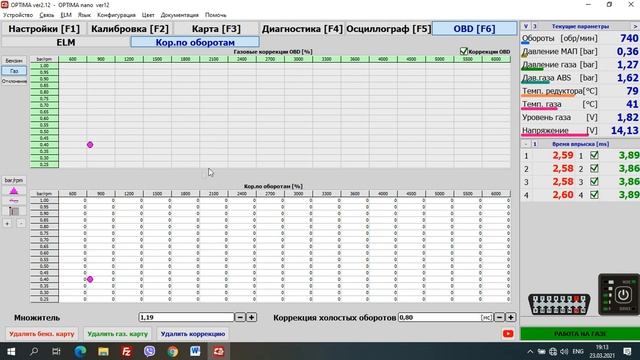Increase Множитель with the plus button

[251, 317]
